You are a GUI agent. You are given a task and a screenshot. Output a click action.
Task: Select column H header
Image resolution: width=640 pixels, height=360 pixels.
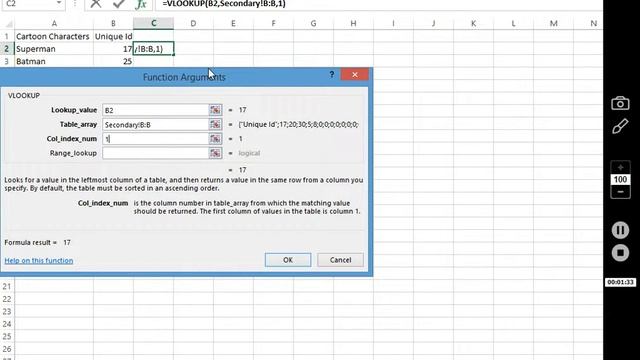tap(353, 23)
